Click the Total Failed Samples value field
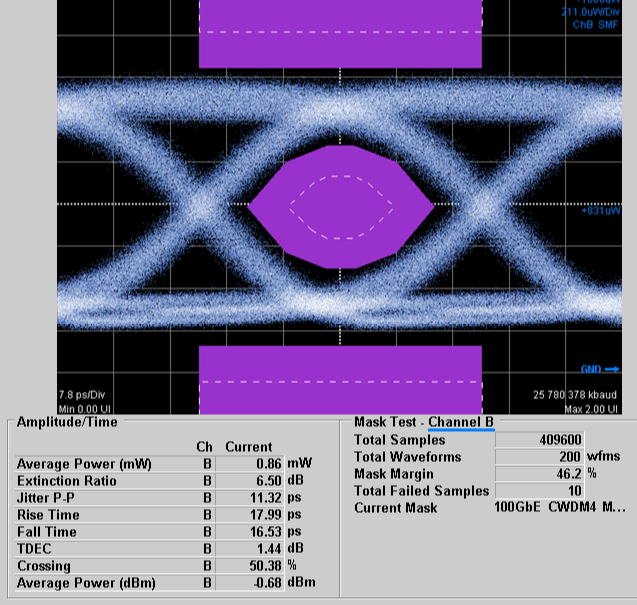The width and height of the screenshot is (637, 605). 539,491
